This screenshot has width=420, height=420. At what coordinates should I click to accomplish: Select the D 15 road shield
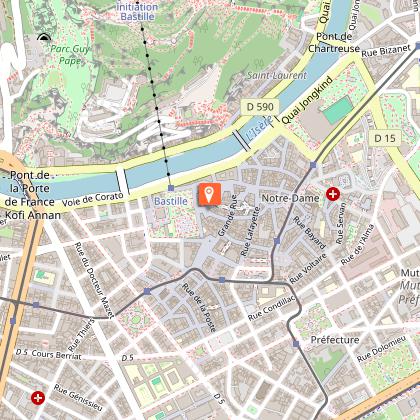[x=385, y=138]
